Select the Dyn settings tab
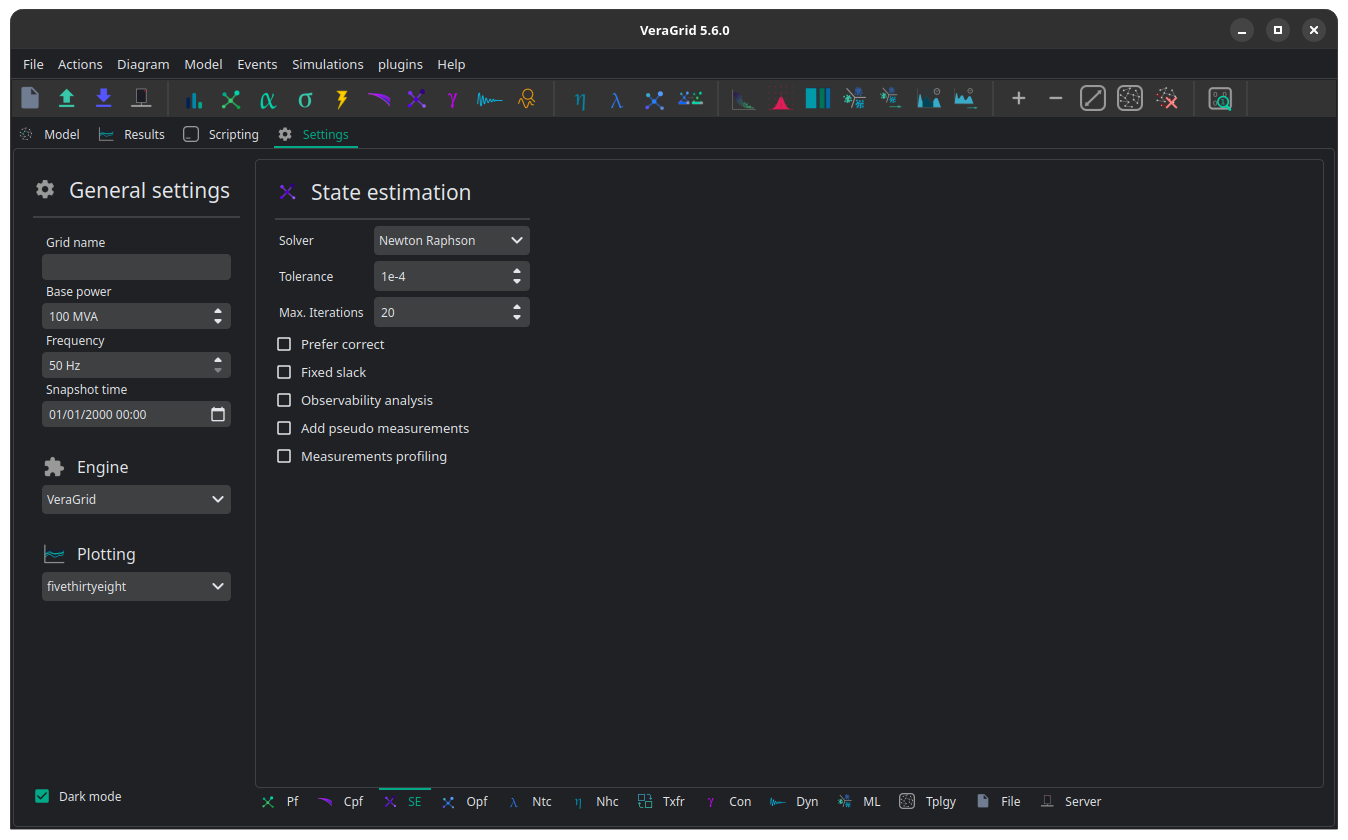The width and height of the screenshot is (1348, 840). point(794,801)
